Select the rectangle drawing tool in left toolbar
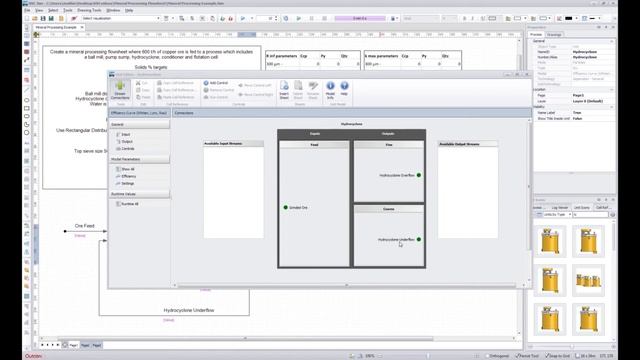This screenshot has width=640, height=360. [27, 108]
